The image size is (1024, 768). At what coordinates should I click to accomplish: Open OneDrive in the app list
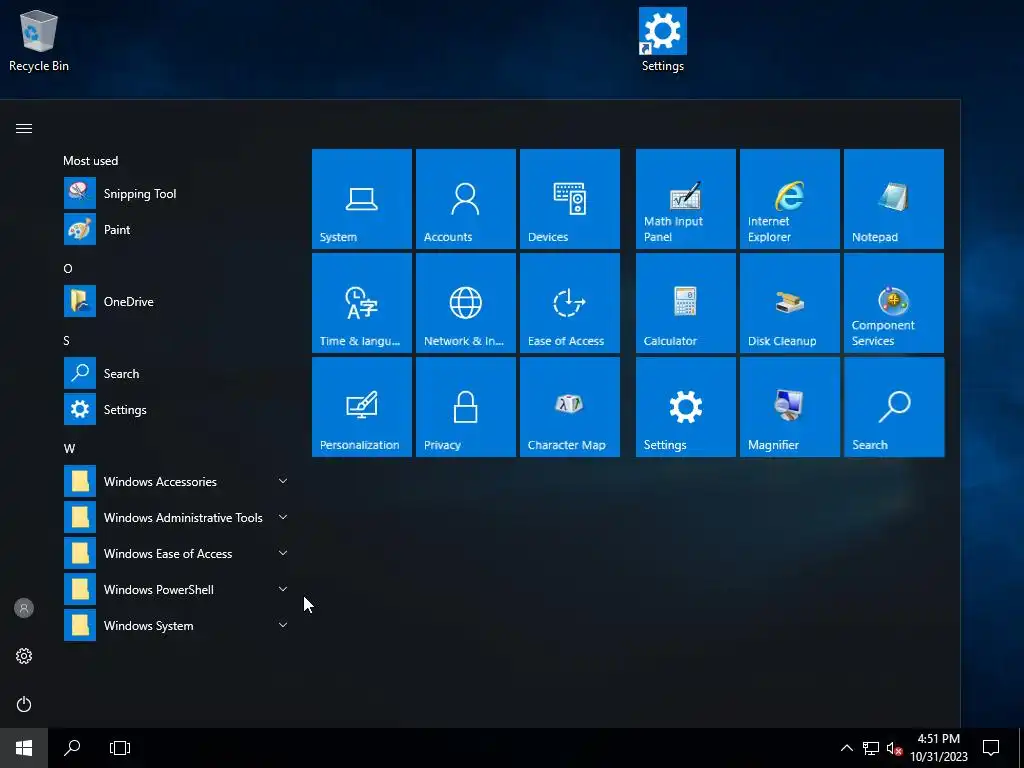click(x=176, y=301)
